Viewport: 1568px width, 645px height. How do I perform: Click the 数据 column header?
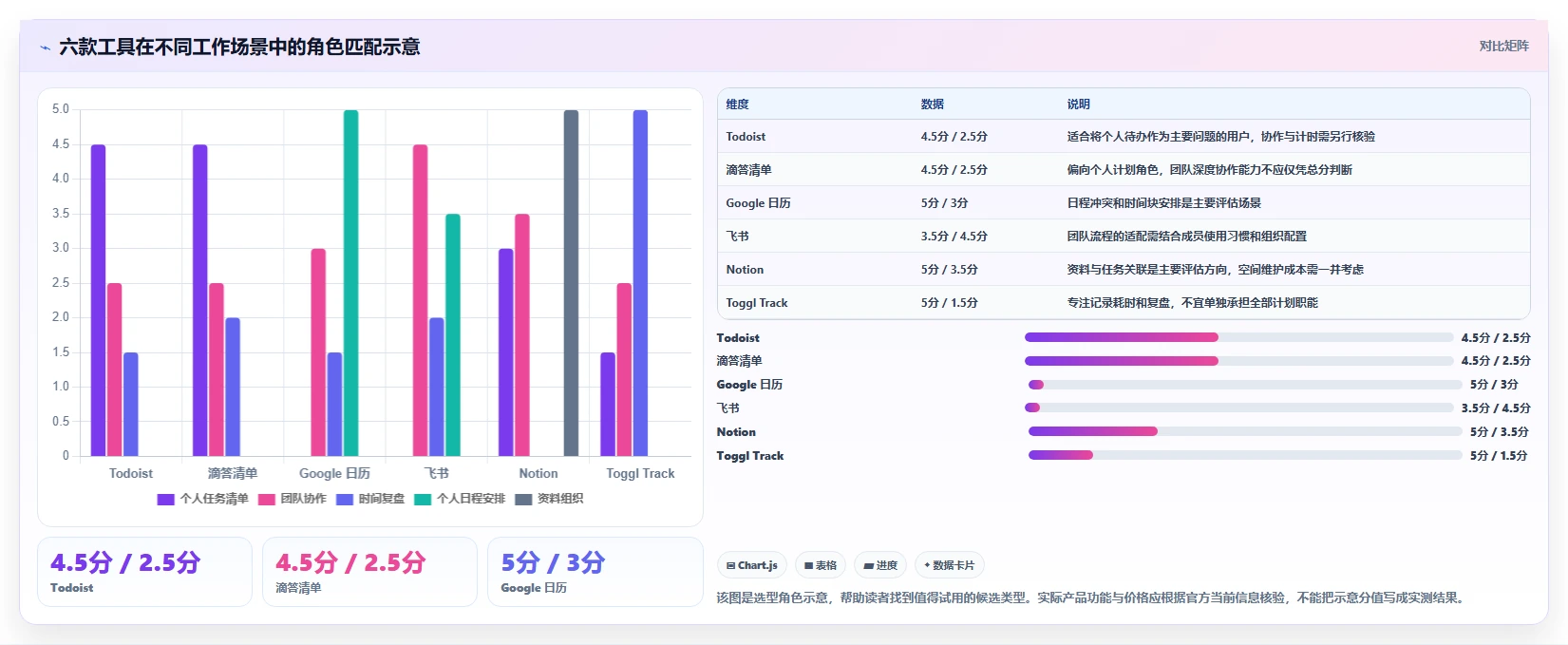(x=932, y=104)
